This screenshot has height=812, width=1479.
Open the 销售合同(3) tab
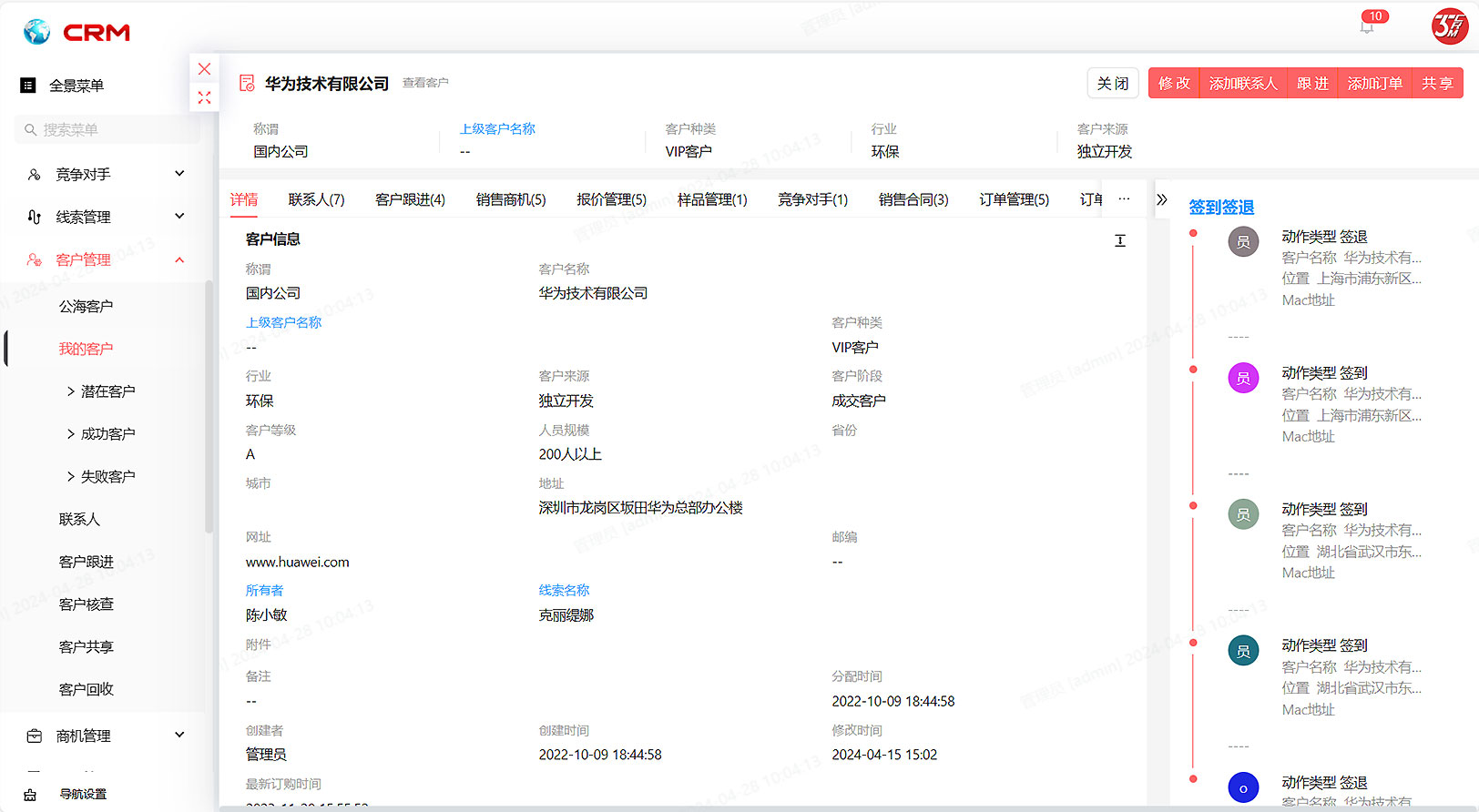[913, 199]
